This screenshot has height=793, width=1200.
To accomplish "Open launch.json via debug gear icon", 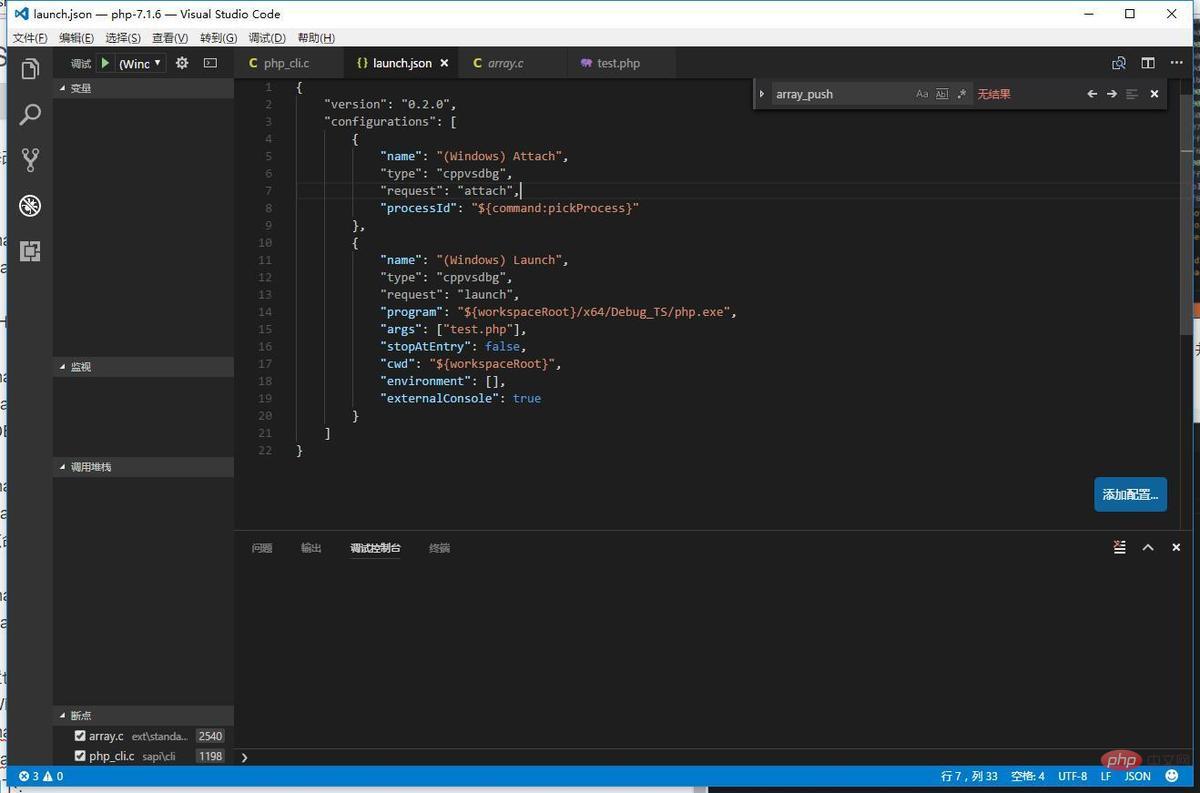I will point(182,63).
